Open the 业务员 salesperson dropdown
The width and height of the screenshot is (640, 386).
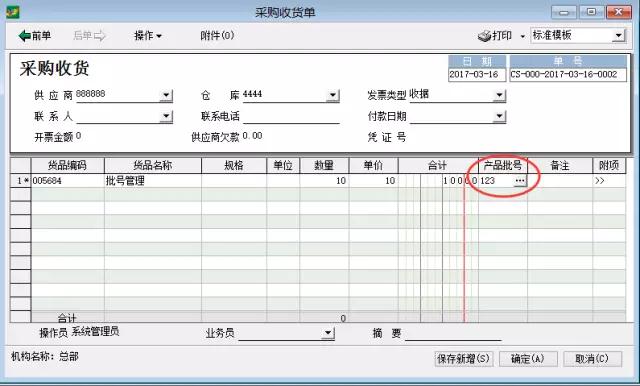tap(328, 333)
